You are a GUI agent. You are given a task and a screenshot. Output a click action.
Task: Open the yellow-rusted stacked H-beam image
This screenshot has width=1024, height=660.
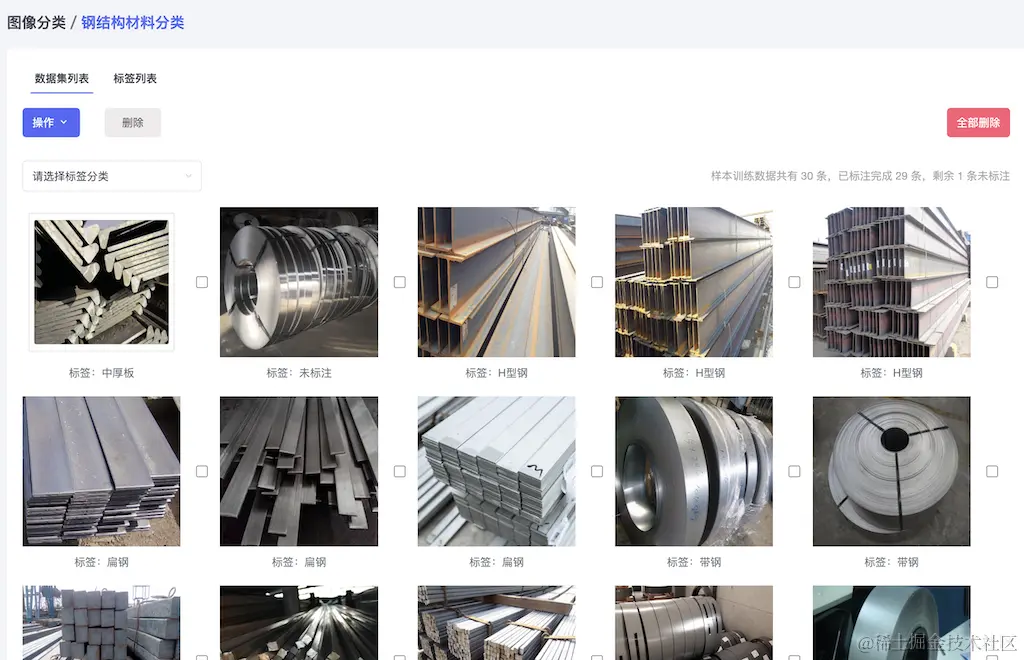point(694,282)
